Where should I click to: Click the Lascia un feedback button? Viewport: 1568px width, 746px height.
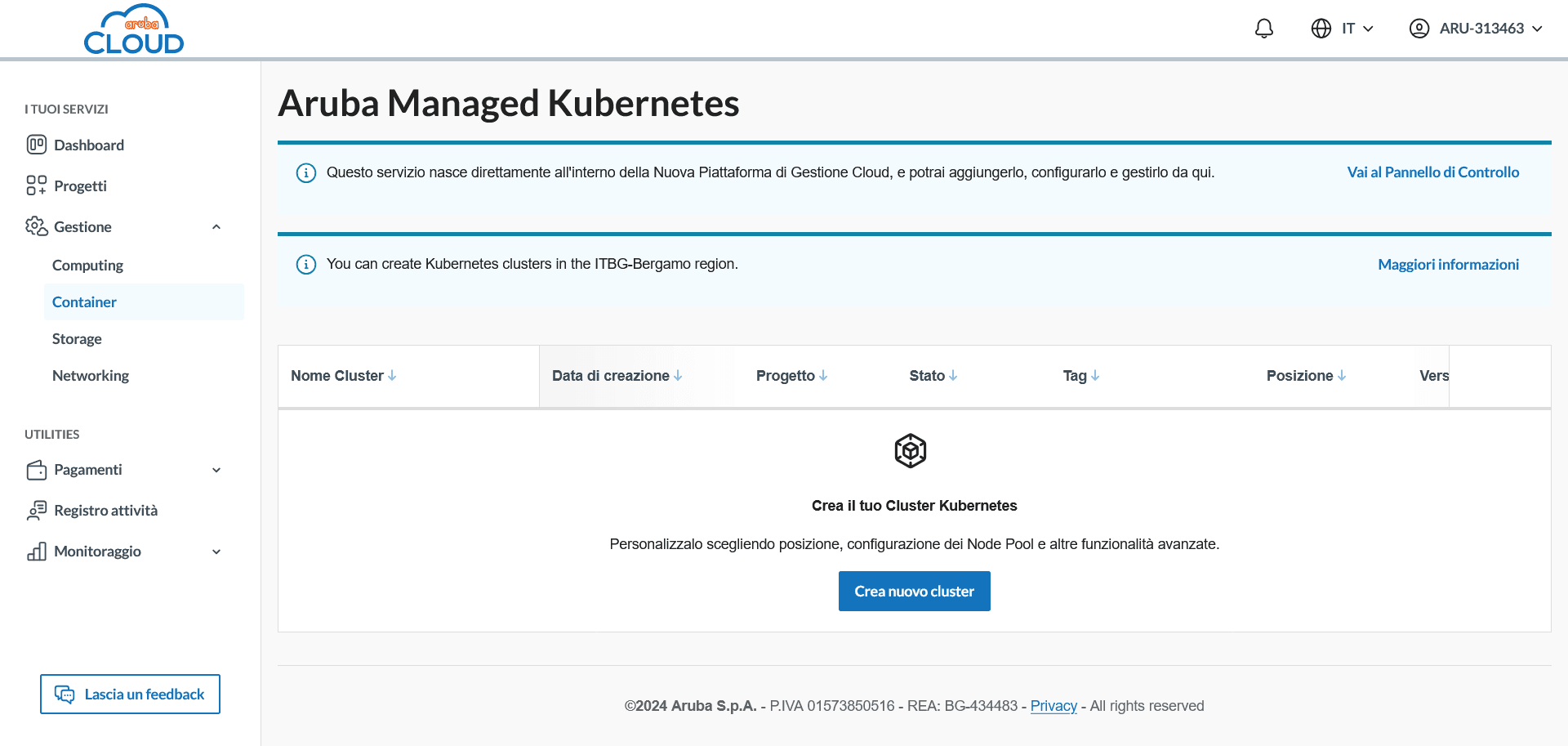pyautogui.click(x=130, y=694)
